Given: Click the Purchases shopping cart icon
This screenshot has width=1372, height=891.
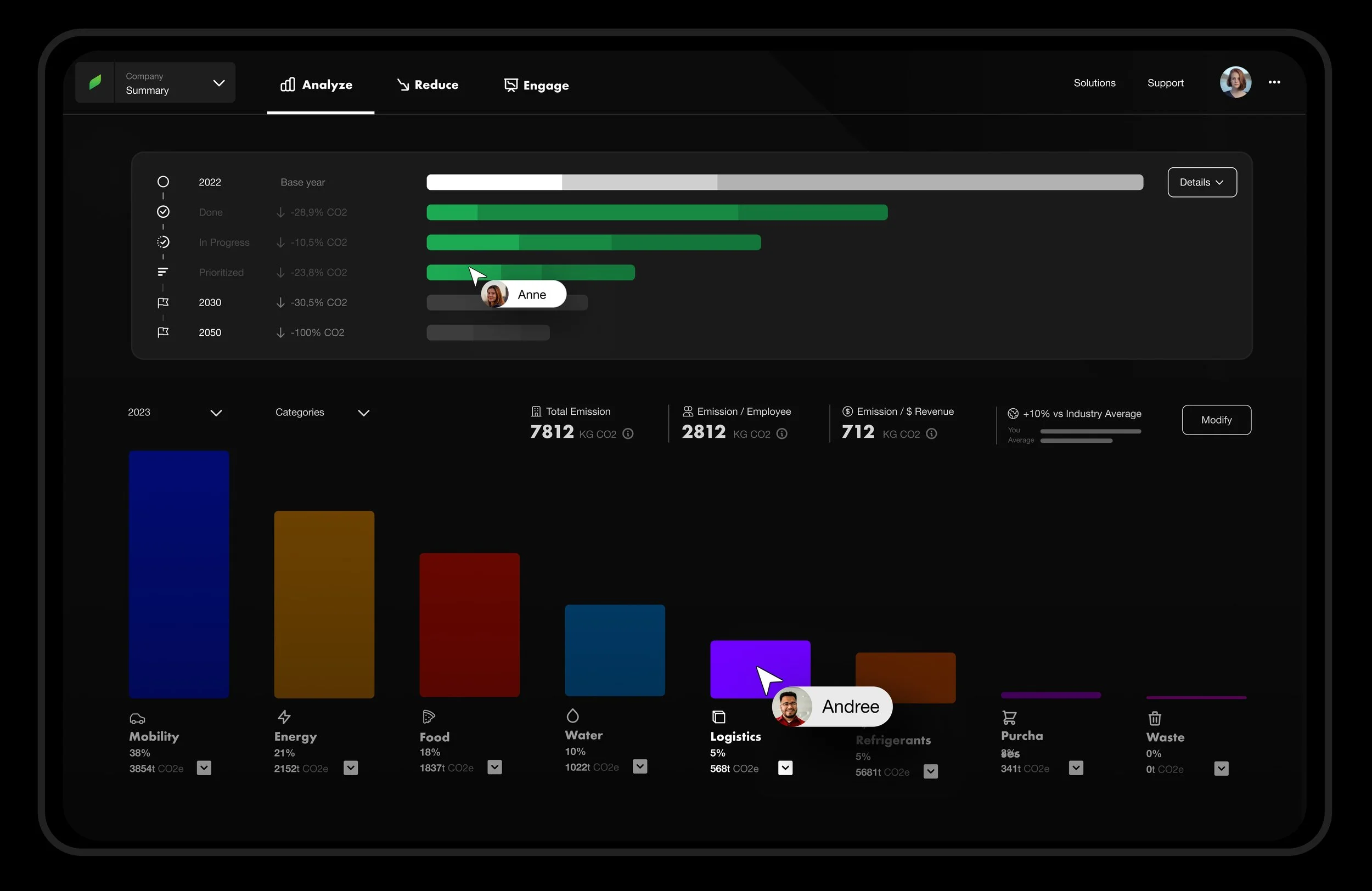Looking at the screenshot, I should [1009, 718].
